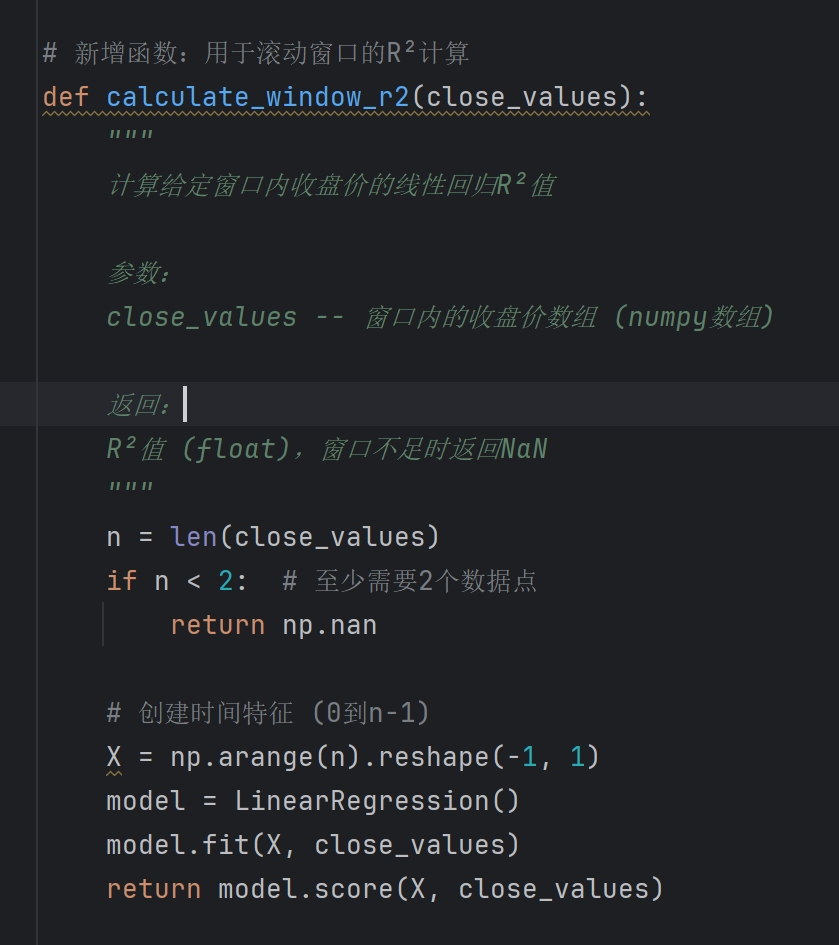Click the R² float return description line
Viewport: 839px width, 945px height.
tap(327, 449)
